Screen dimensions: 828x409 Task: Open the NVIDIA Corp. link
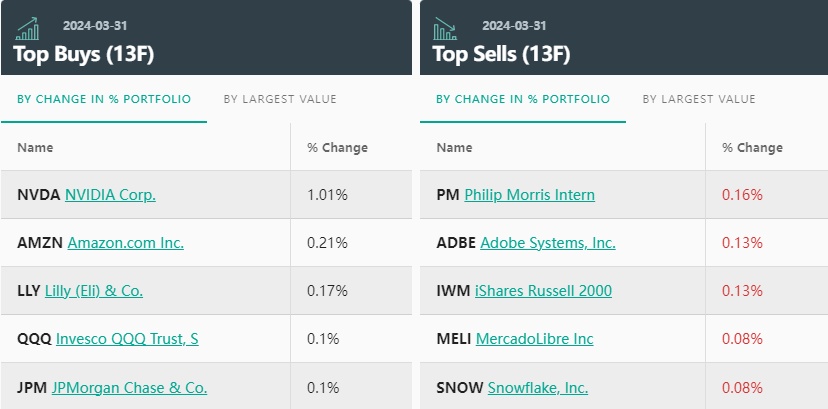point(110,195)
